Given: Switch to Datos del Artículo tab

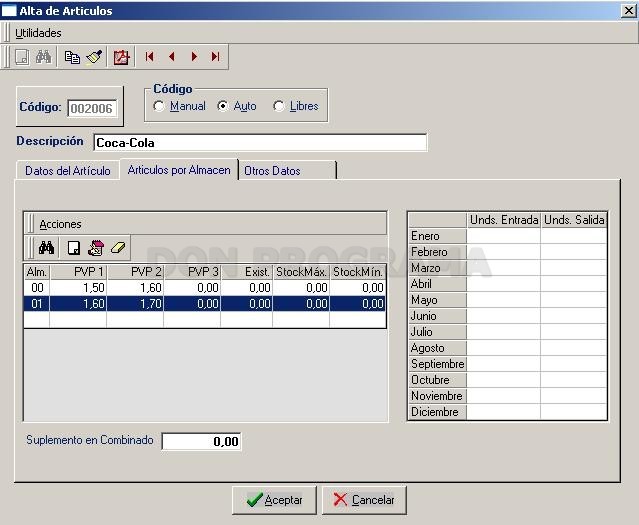Looking at the screenshot, I should pos(68,170).
